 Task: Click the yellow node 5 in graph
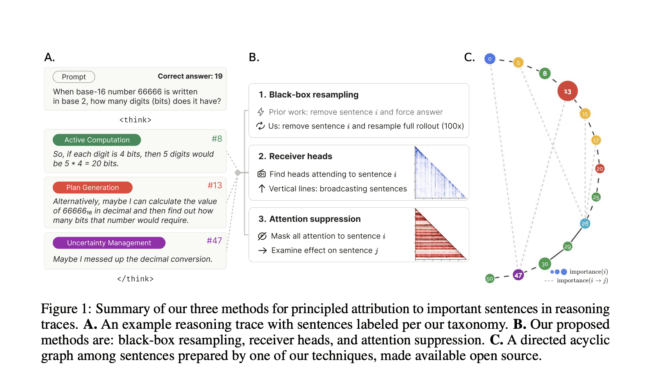(518, 63)
